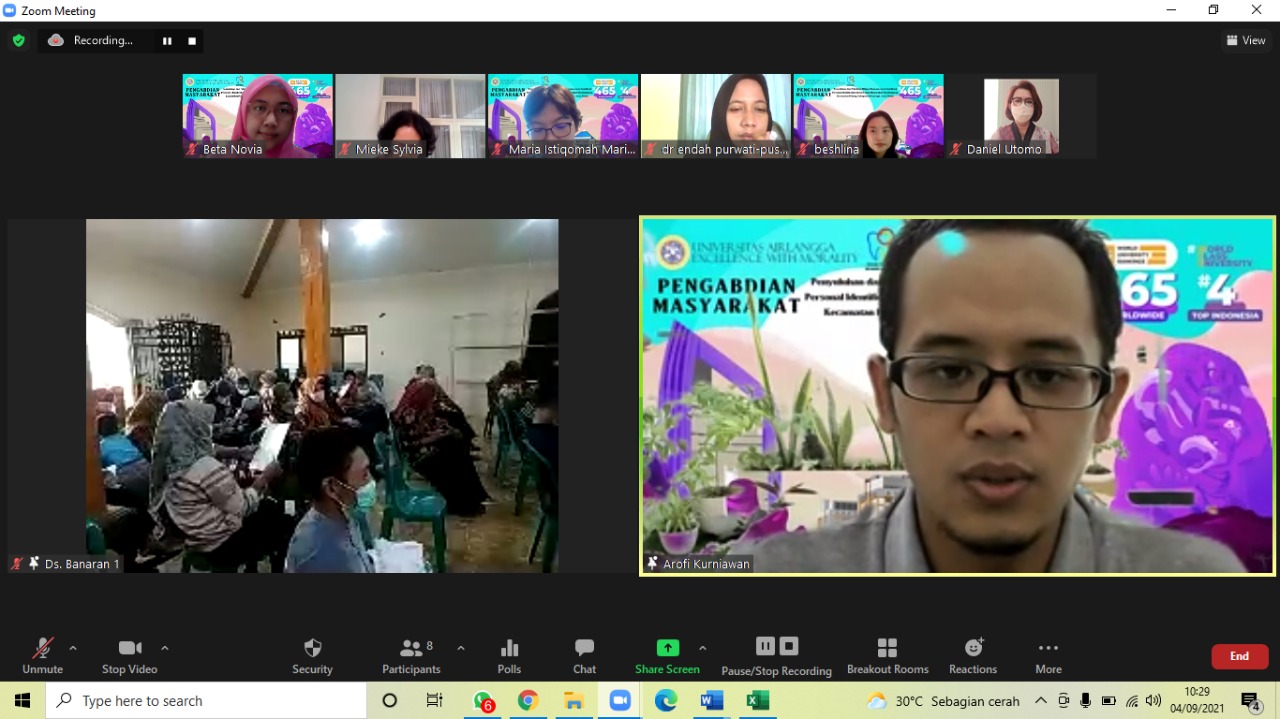Open the Reactions menu

pyautogui.click(x=973, y=648)
